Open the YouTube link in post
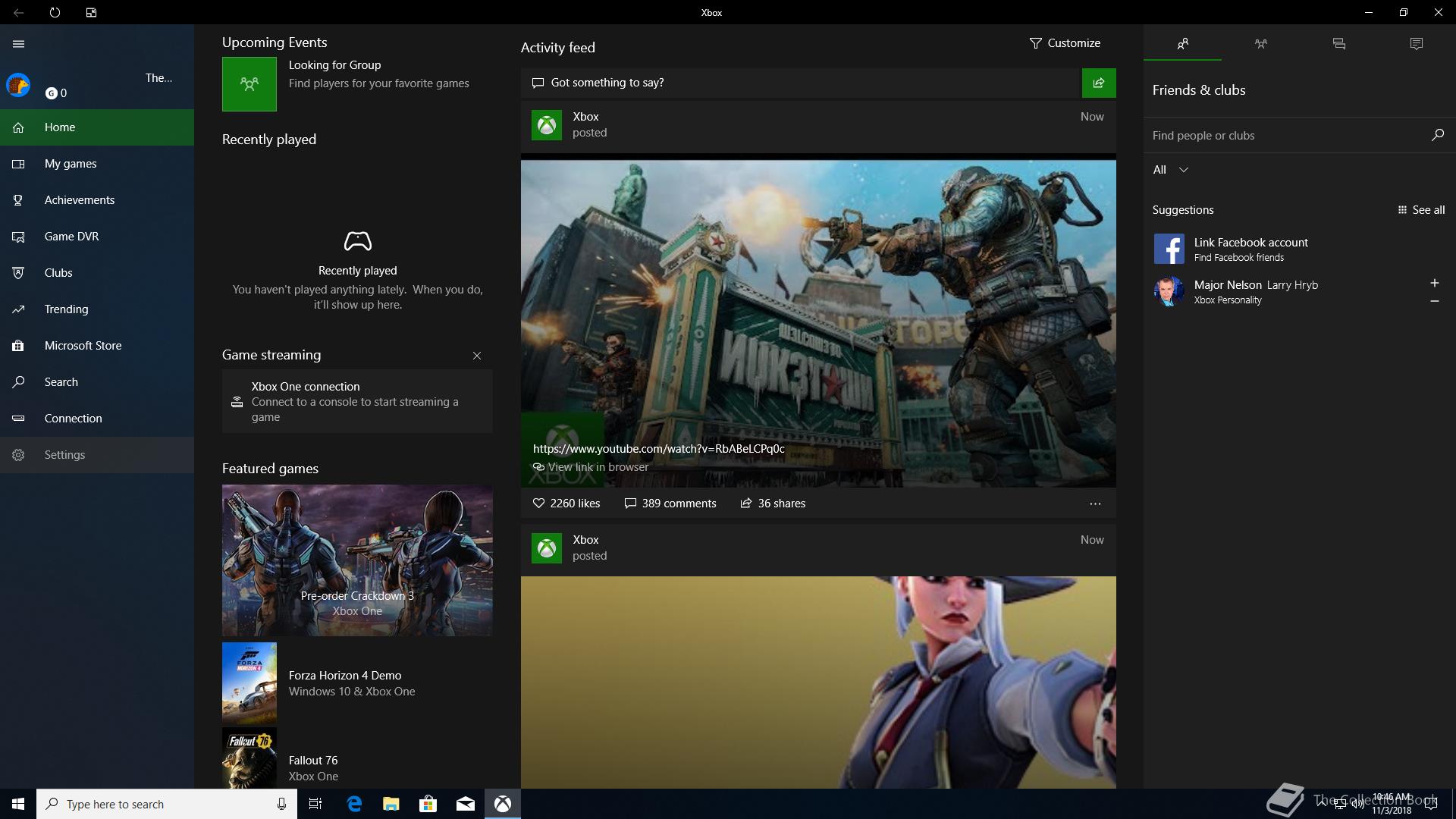 659,449
